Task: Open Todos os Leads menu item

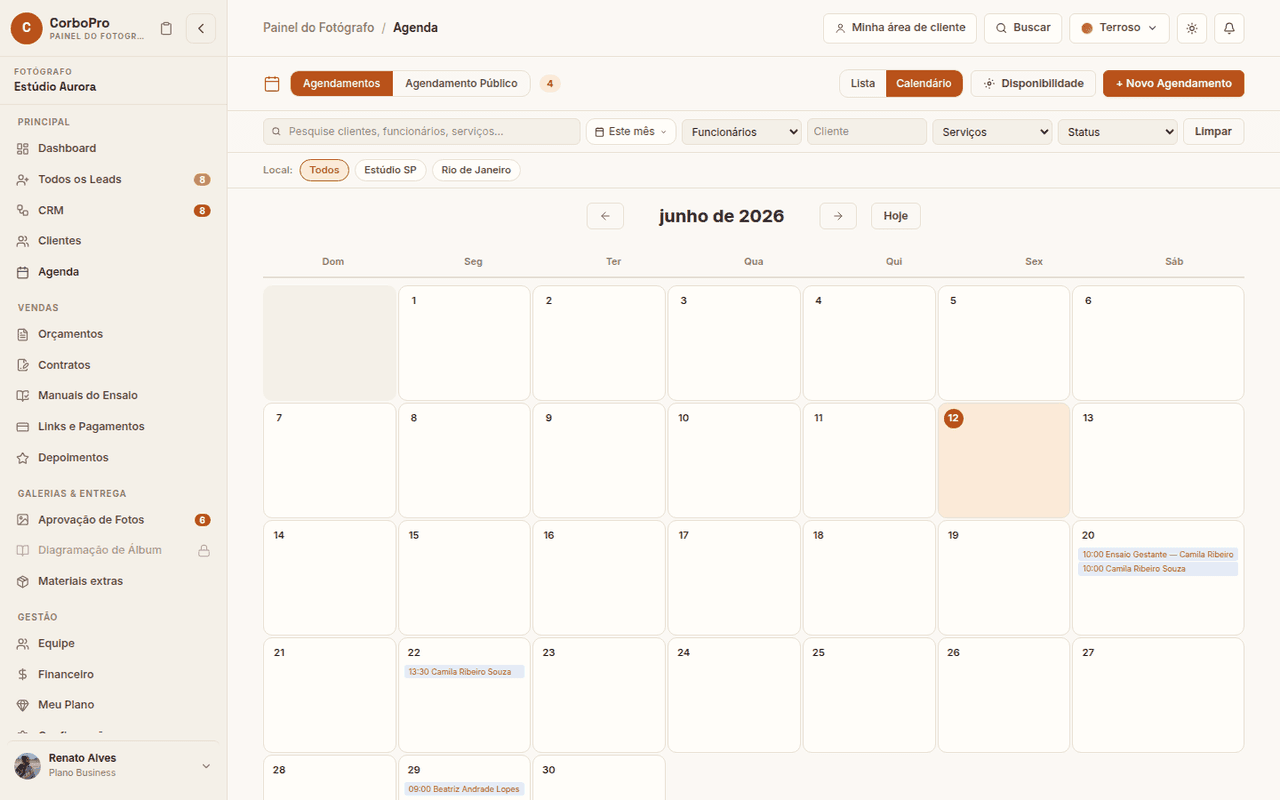Action: (113, 180)
